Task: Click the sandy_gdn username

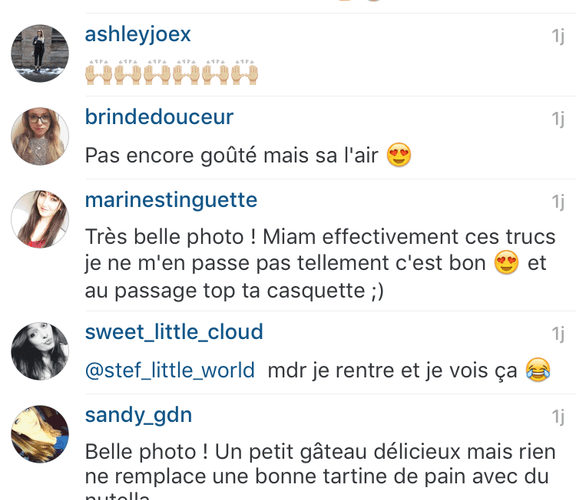Action: point(138,416)
